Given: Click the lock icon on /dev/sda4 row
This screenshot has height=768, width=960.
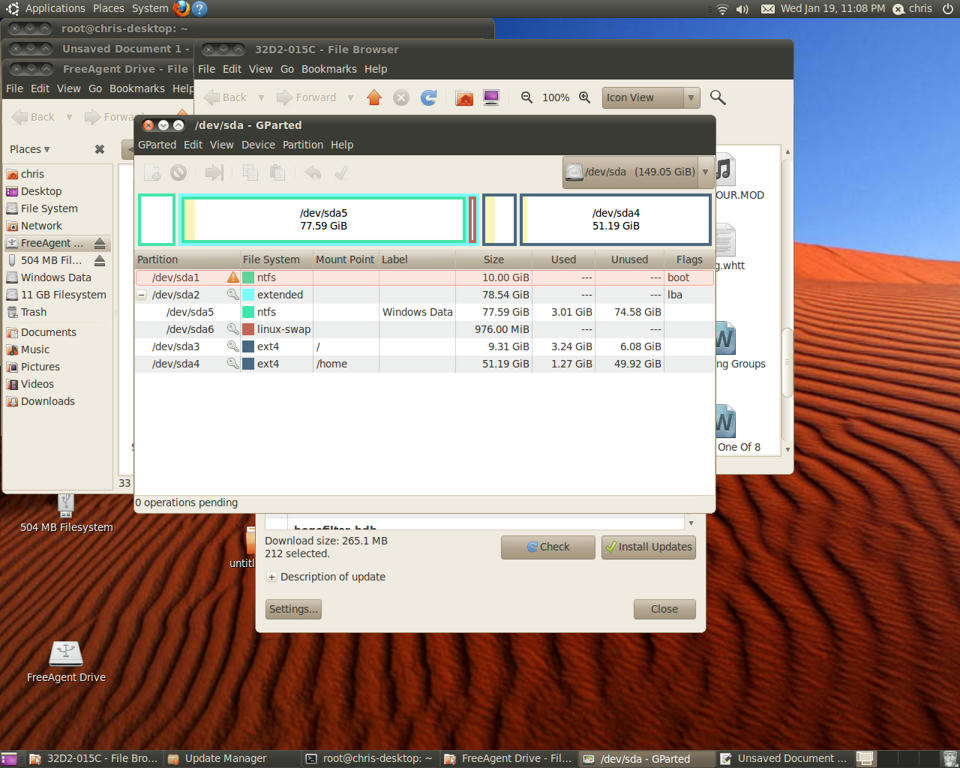Looking at the screenshot, I should [x=233, y=364].
